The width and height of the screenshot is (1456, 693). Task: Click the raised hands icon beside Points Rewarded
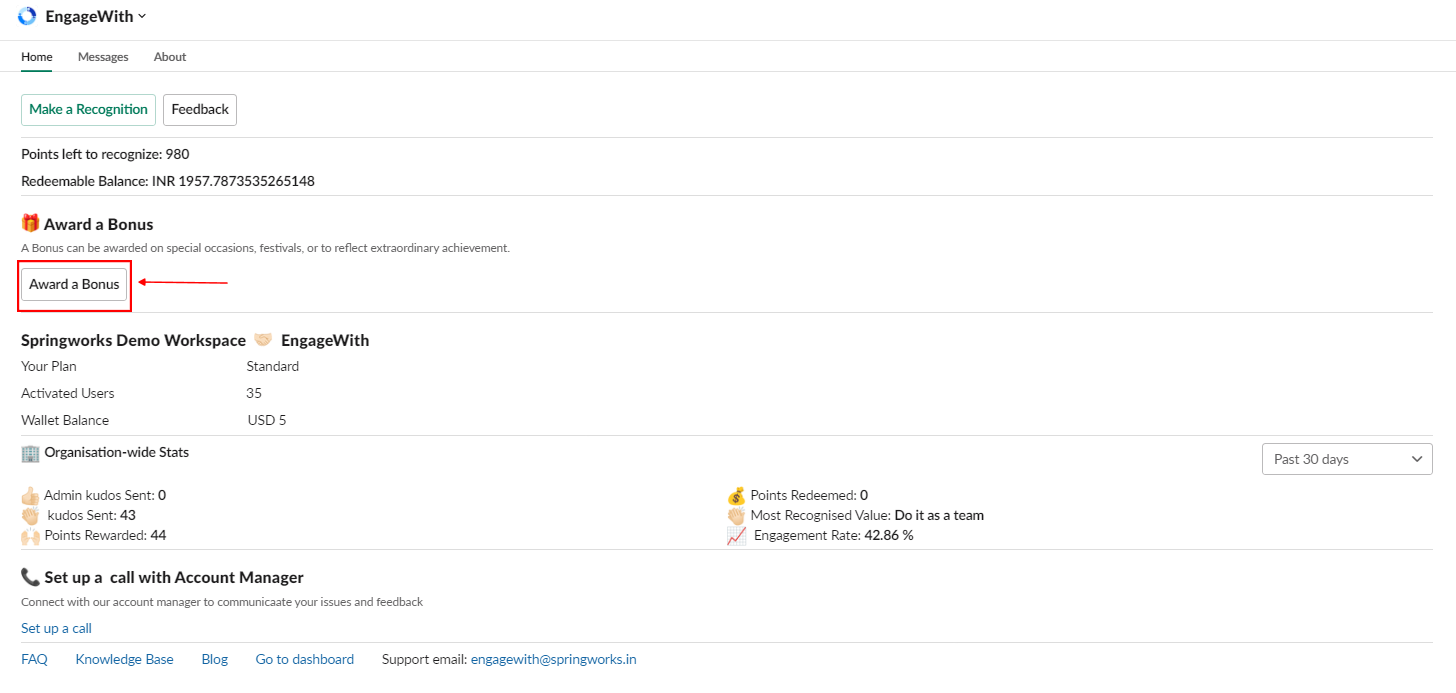pyautogui.click(x=30, y=536)
